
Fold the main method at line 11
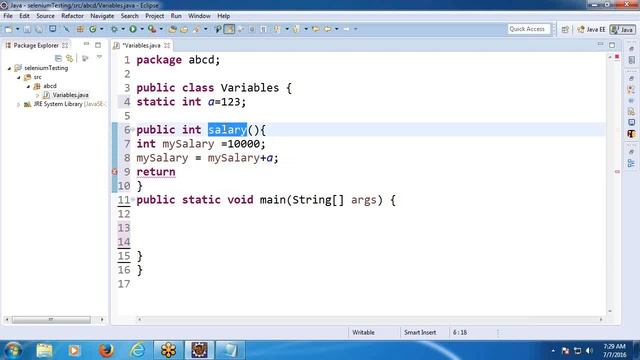[133, 199]
